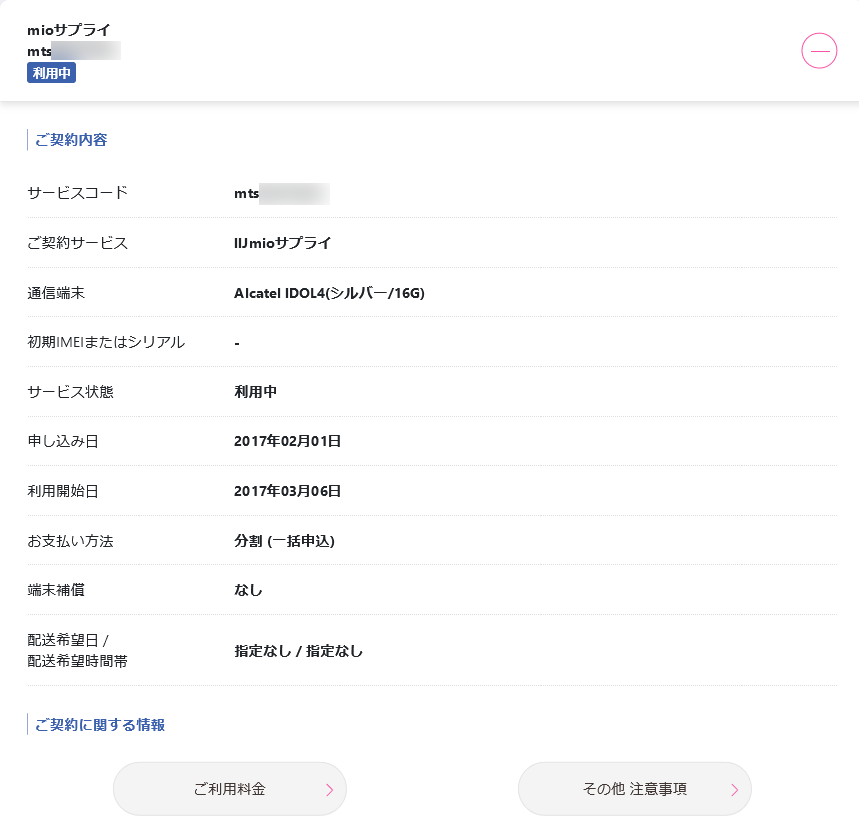This screenshot has width=859, height=826.
Task: Click the 指定なし / 指定なし delivery value
Action: coord(298,651)
